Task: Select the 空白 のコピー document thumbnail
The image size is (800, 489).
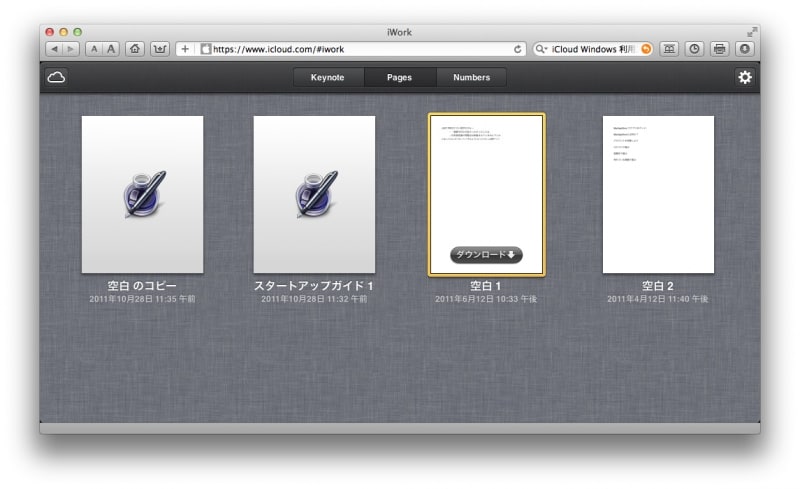Action: tap(142, 194)
